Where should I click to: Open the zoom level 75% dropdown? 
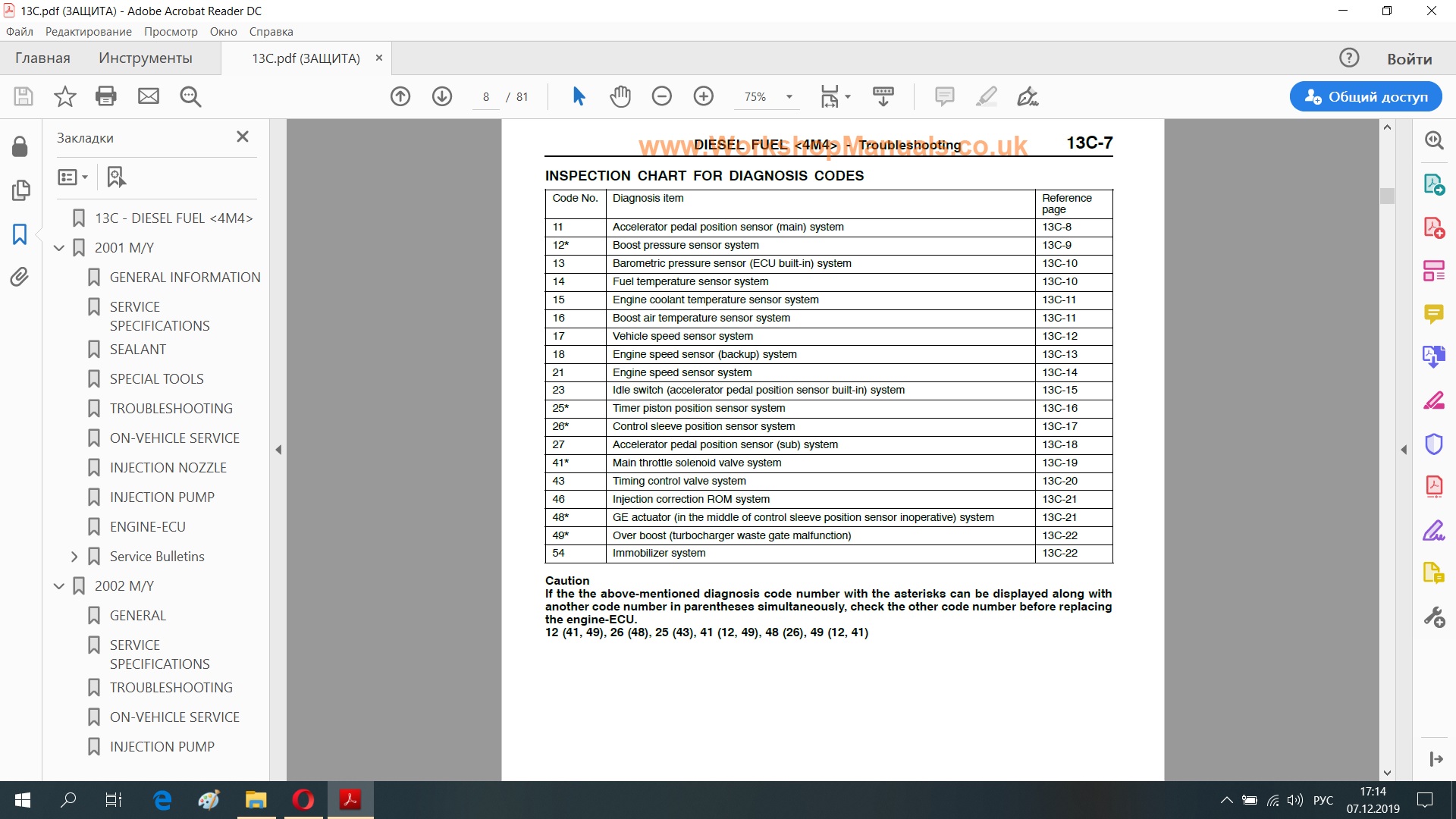pos(789,96)
